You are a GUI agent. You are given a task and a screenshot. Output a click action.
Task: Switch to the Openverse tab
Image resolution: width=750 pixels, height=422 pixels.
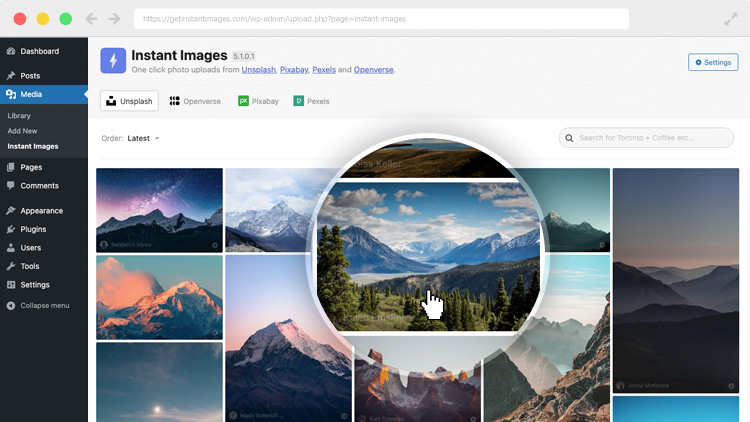click(194, 101)
